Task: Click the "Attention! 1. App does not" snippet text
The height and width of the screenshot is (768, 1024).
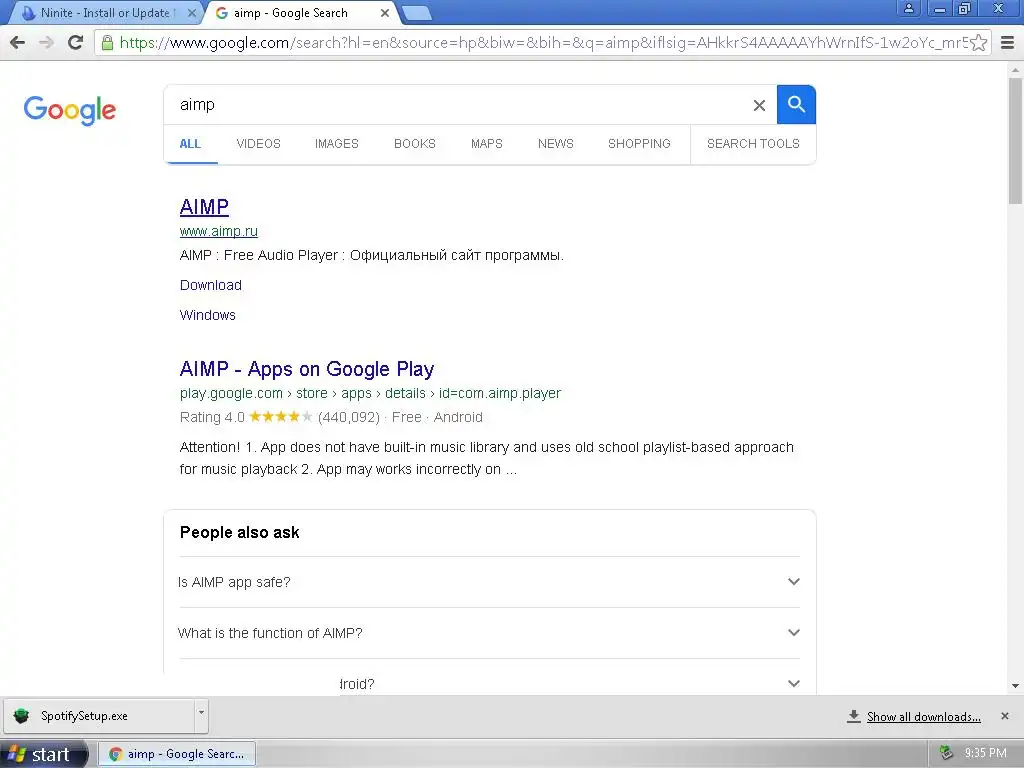Action: pyautogui.click(x=487, y=458)
